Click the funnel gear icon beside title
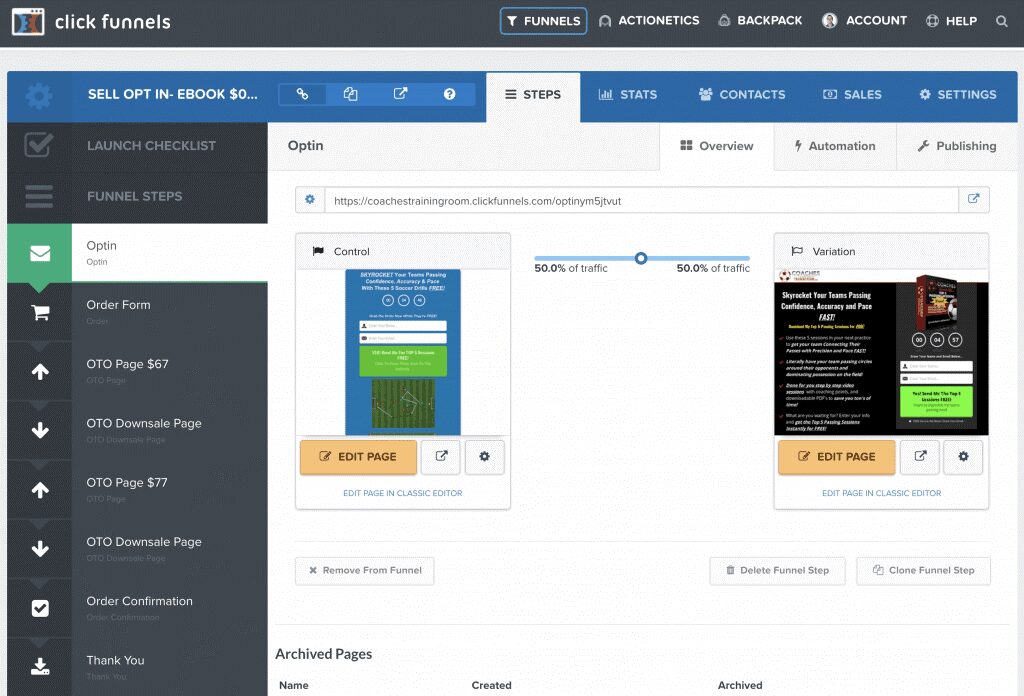This screenshot has width=1024, height=696. coord(39,96)
